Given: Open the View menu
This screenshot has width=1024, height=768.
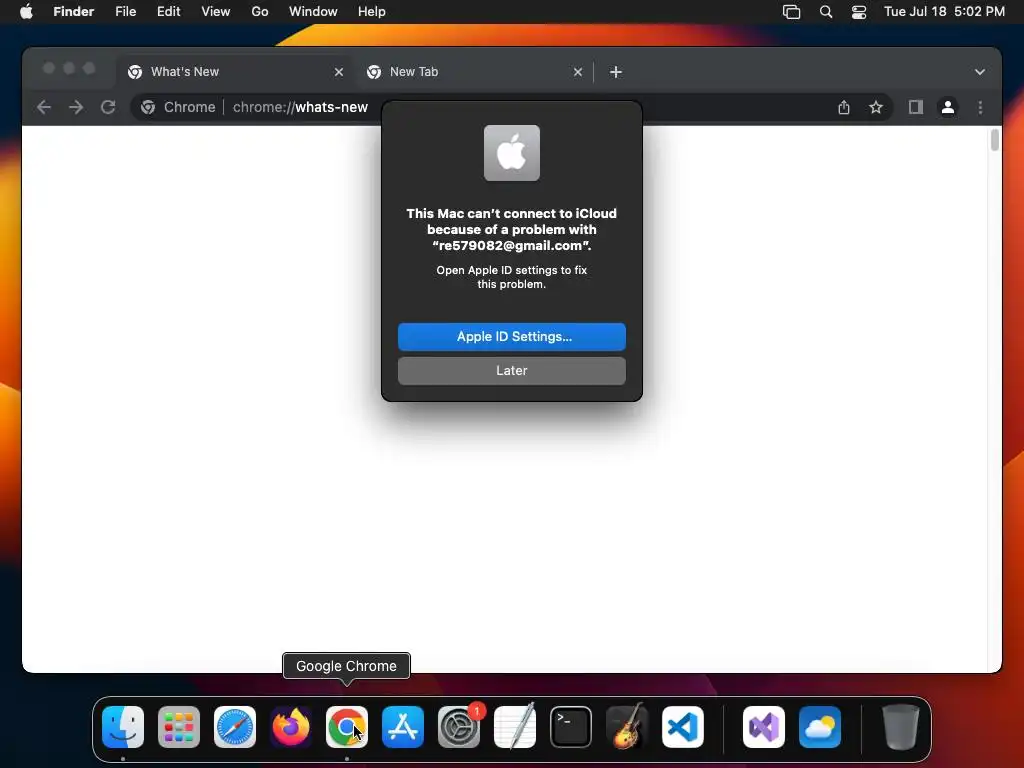Looking at the screenshot, I should (x=216, y=12).
